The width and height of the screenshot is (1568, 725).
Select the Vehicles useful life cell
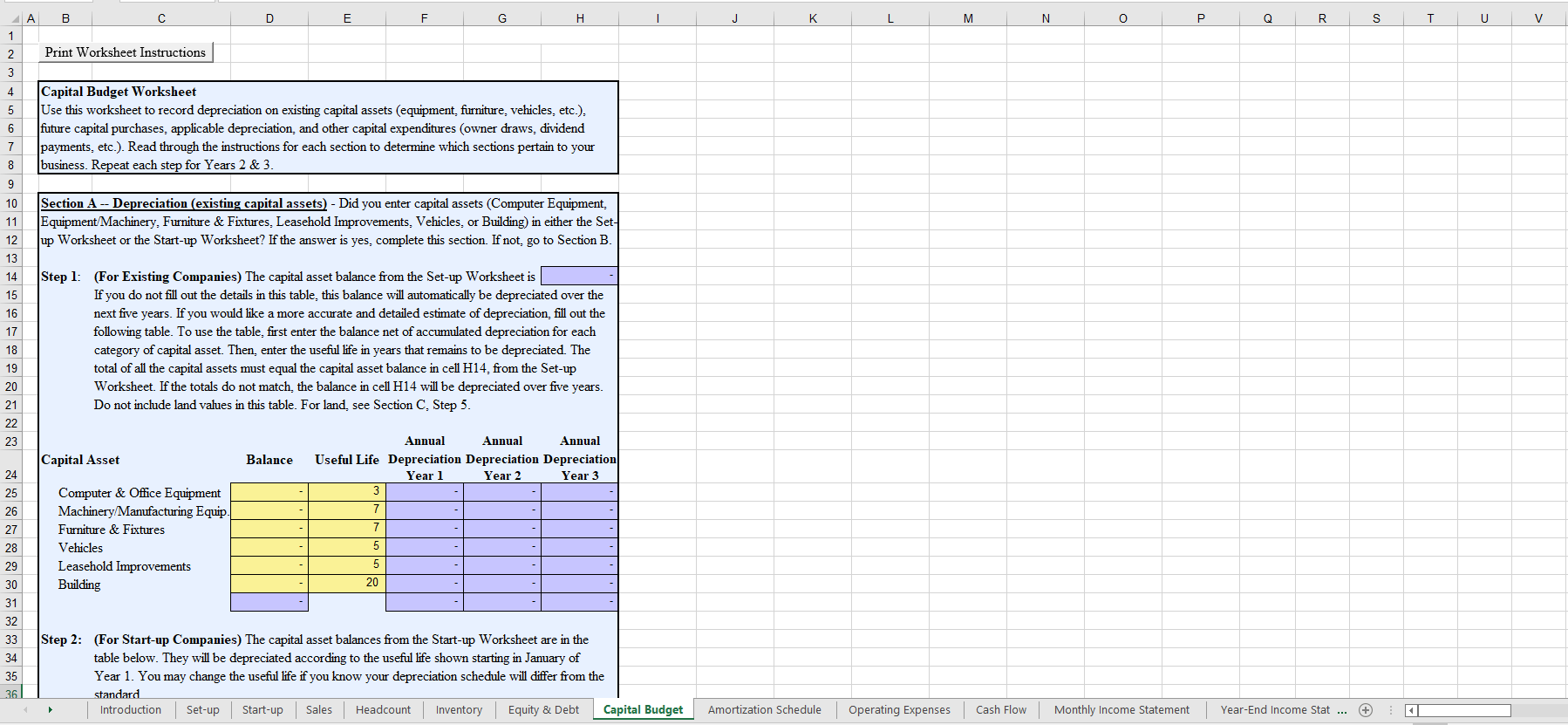click(x=347, y=547)
